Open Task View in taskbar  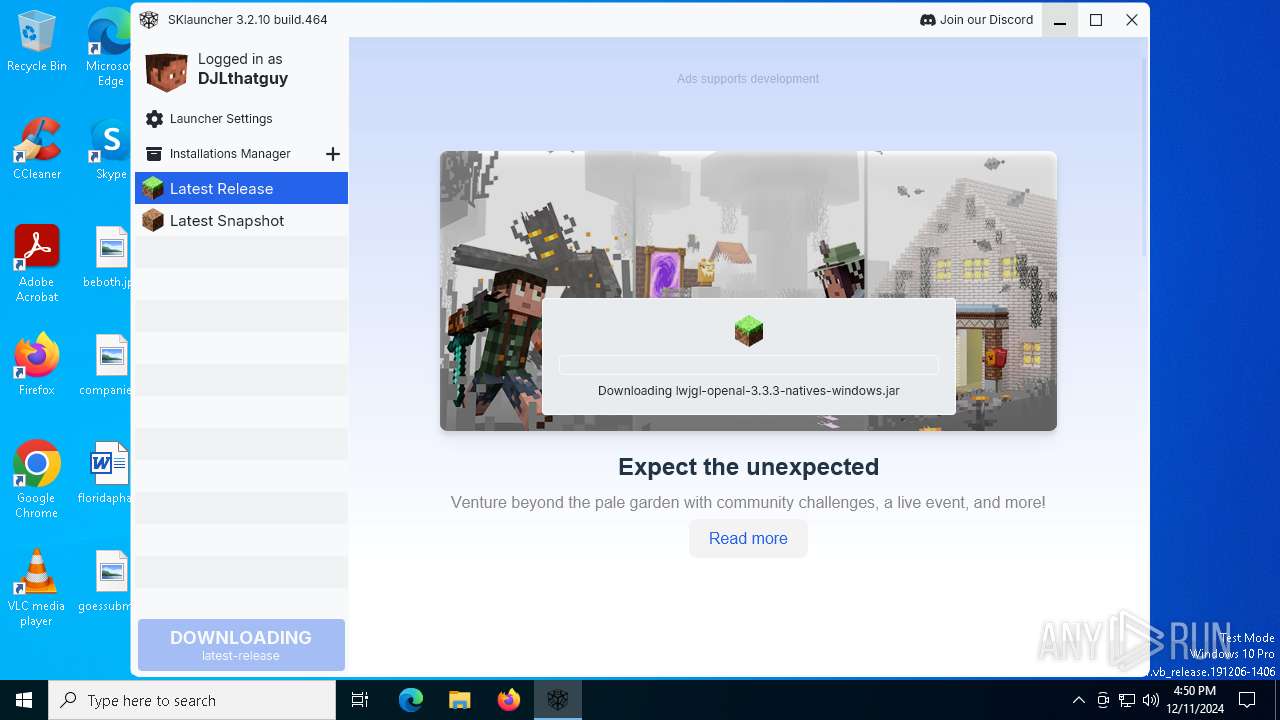coord(360,700)
